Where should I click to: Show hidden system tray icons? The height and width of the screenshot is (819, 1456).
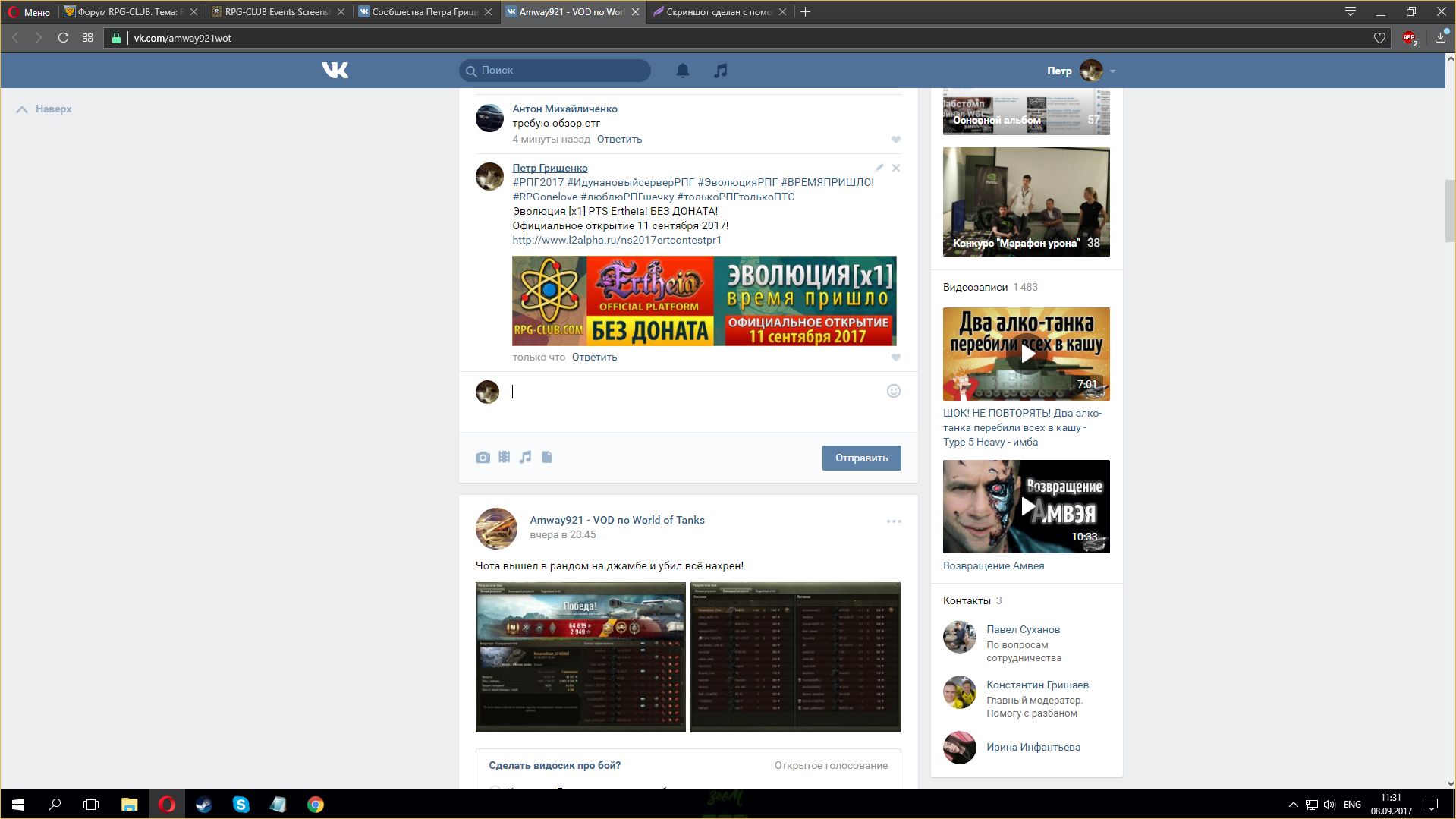tap(1293, 805)
